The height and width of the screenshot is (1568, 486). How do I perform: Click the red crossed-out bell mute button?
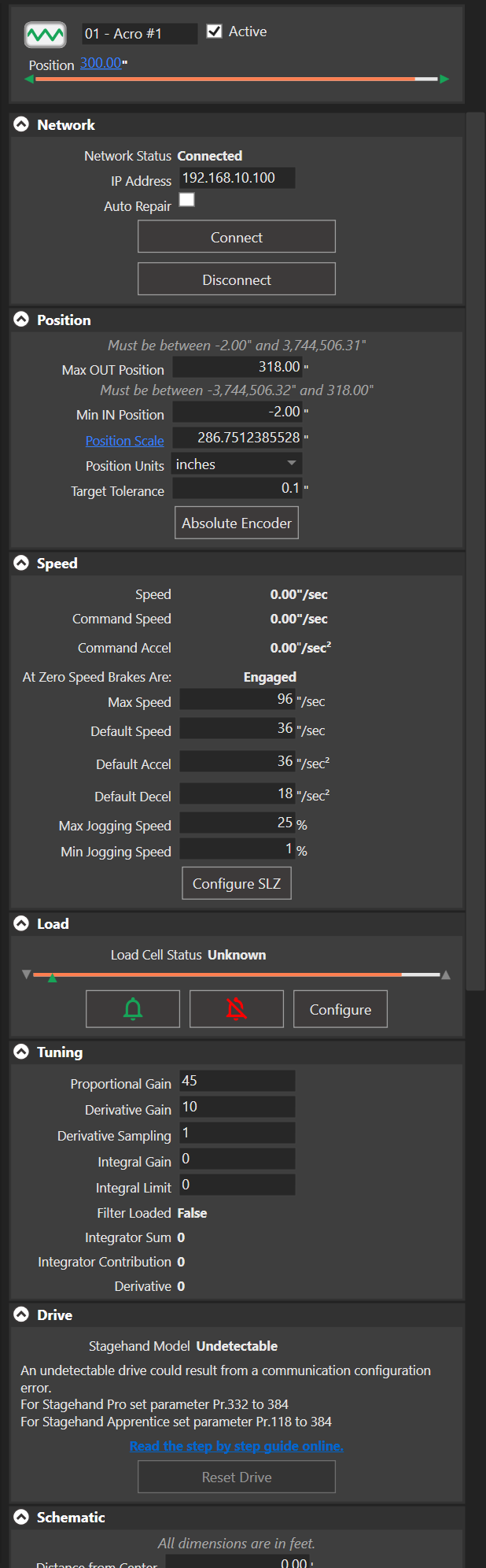[236, 1008]
